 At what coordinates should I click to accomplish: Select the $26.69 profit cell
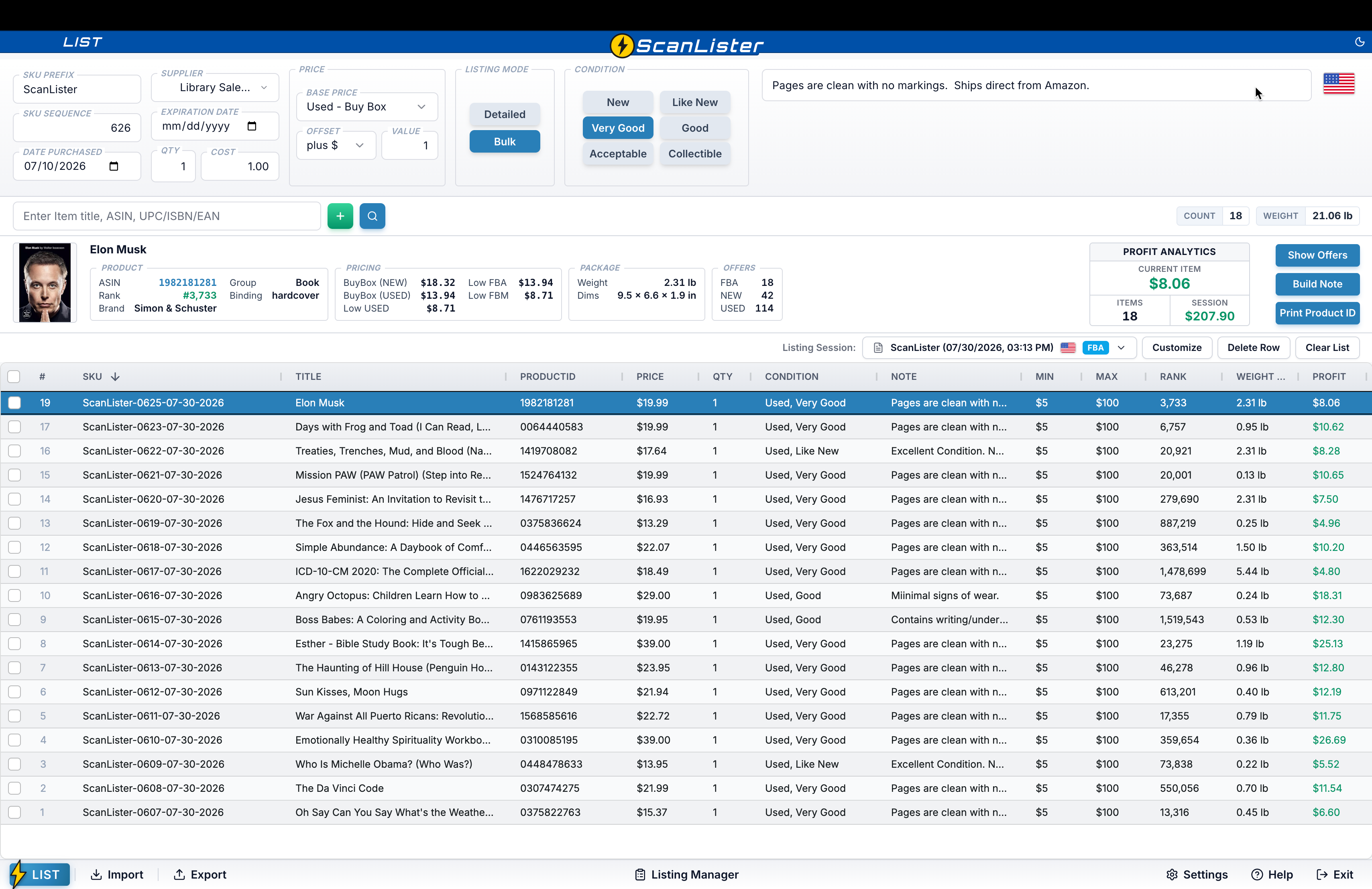point(1329,740)
